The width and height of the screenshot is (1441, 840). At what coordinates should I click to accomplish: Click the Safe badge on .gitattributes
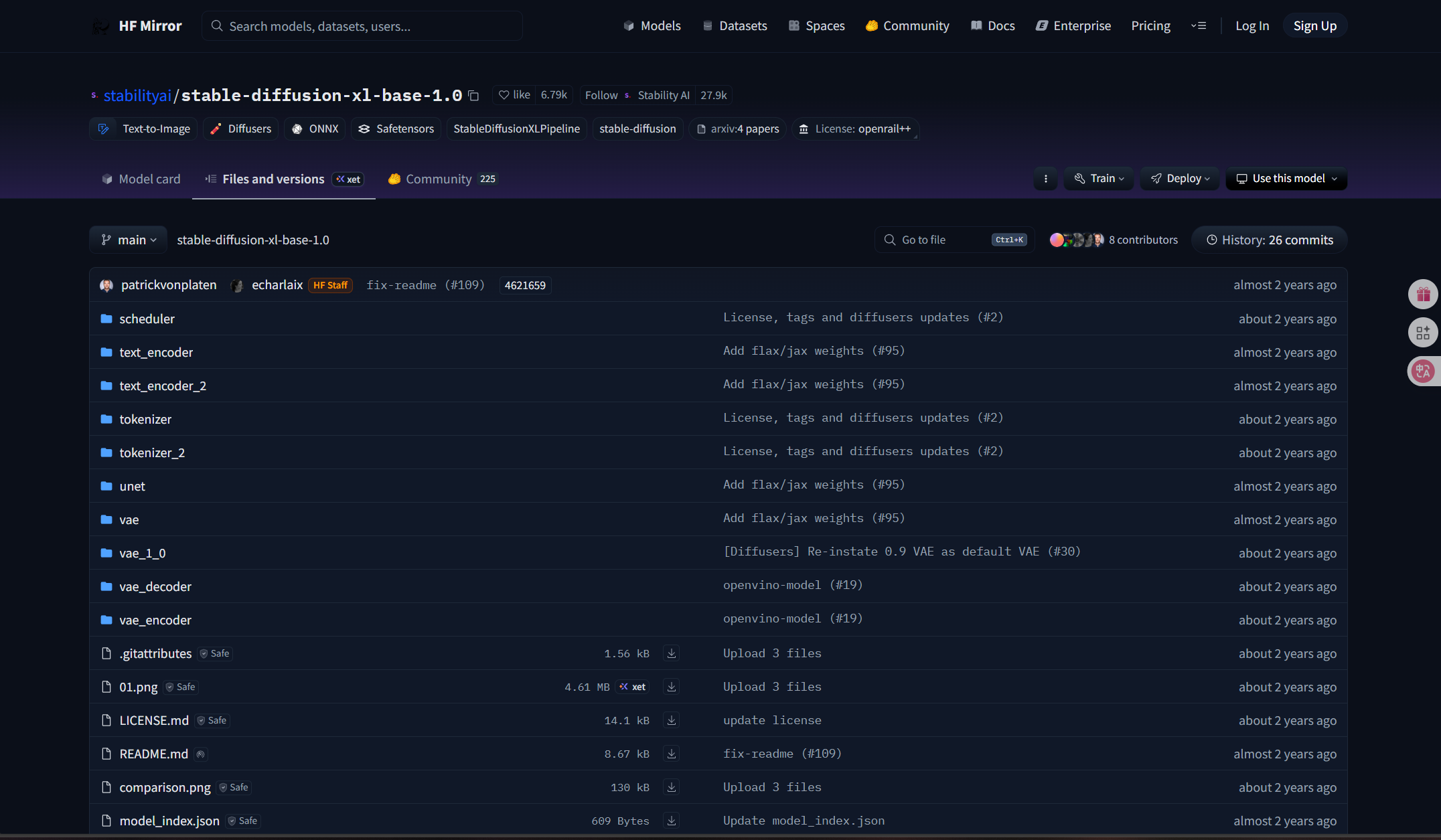(215, 653)
